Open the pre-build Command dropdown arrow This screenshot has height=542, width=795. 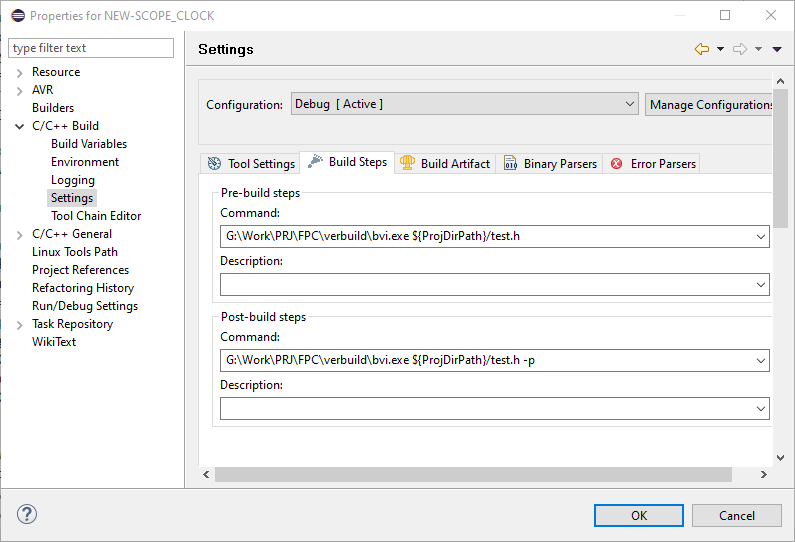(761, 237)
